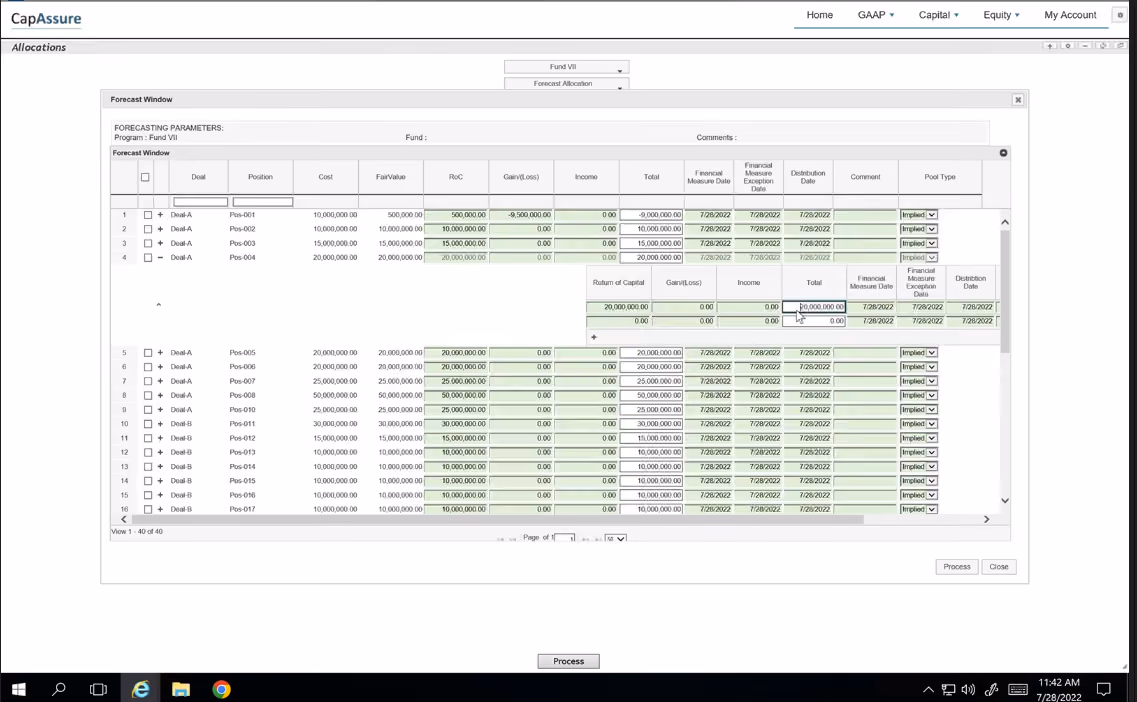This screenshot has width=1137, height=702.
Task: Click the circle/gear icon in Allocations panel header
Action: click(x=1067, y=46)
